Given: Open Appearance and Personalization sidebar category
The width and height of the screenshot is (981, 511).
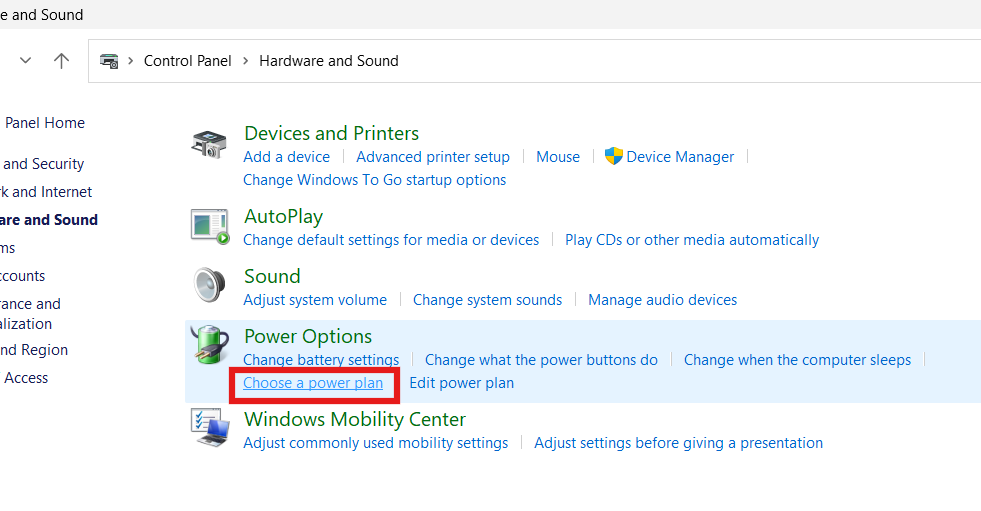Looking at the screenshot, I should pos(30,313).
